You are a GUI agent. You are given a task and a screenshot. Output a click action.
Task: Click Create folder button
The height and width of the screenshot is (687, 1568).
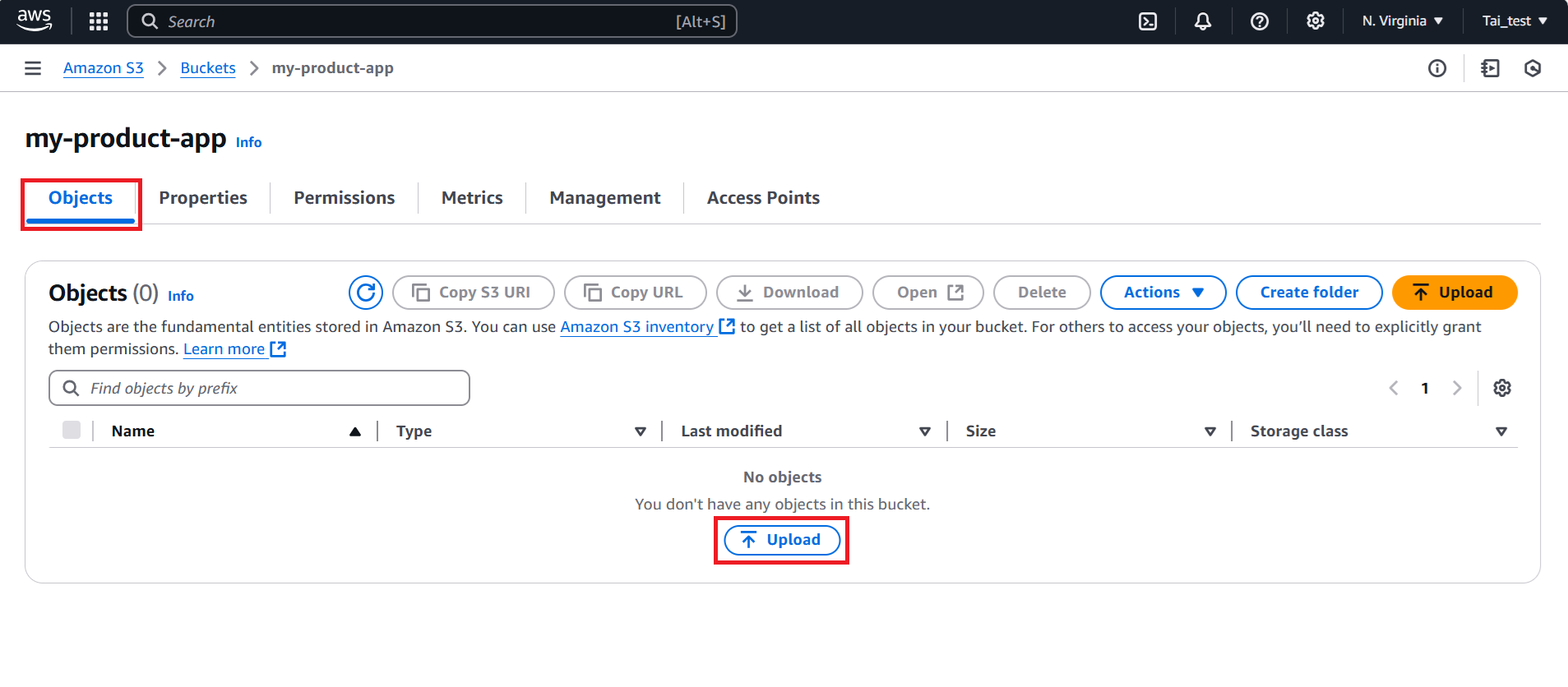coord(1309,293)
